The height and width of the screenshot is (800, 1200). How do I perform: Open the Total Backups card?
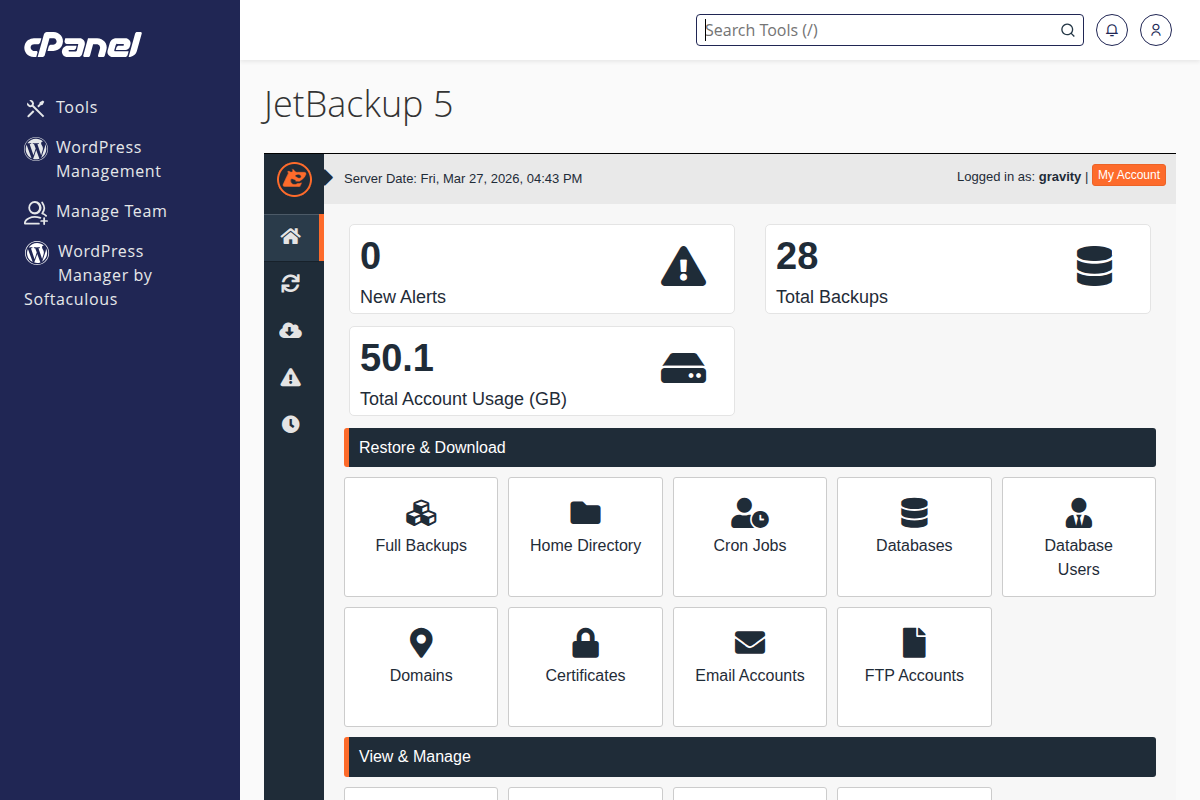pyautogui.click(x=958, y=269)
